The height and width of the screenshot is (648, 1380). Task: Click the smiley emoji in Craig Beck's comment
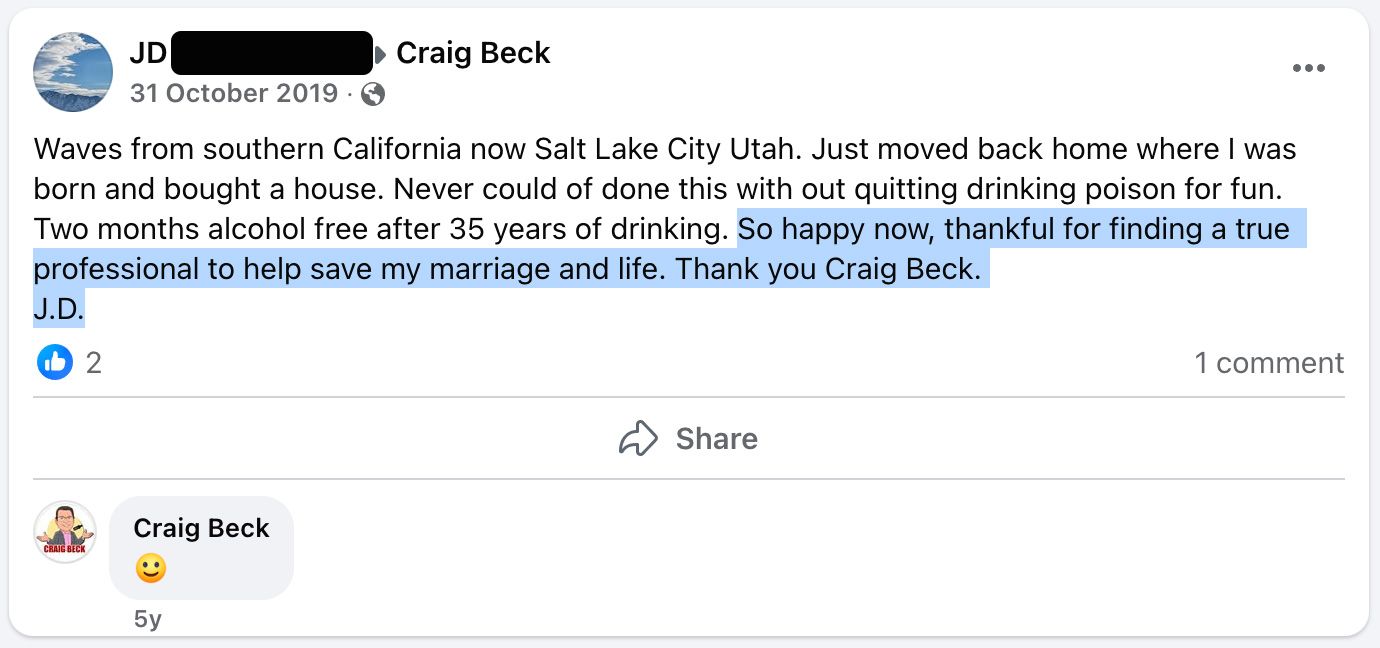pos(150,569)
